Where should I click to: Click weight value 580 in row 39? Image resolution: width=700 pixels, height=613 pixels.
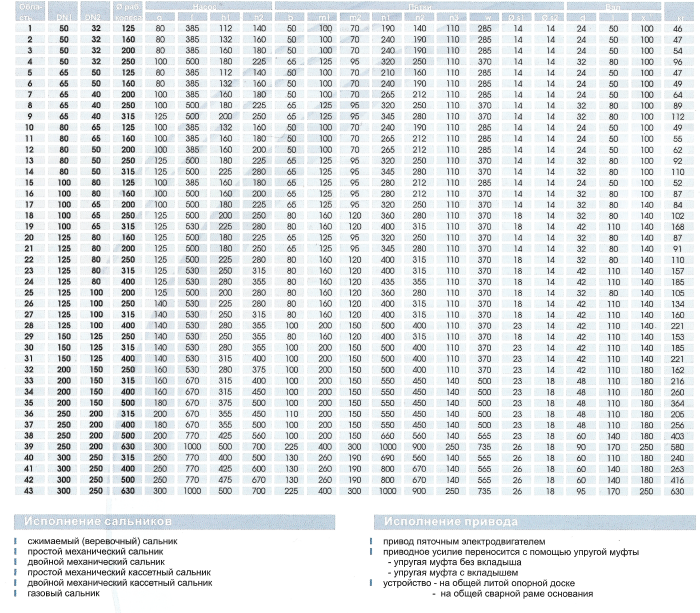678,447
